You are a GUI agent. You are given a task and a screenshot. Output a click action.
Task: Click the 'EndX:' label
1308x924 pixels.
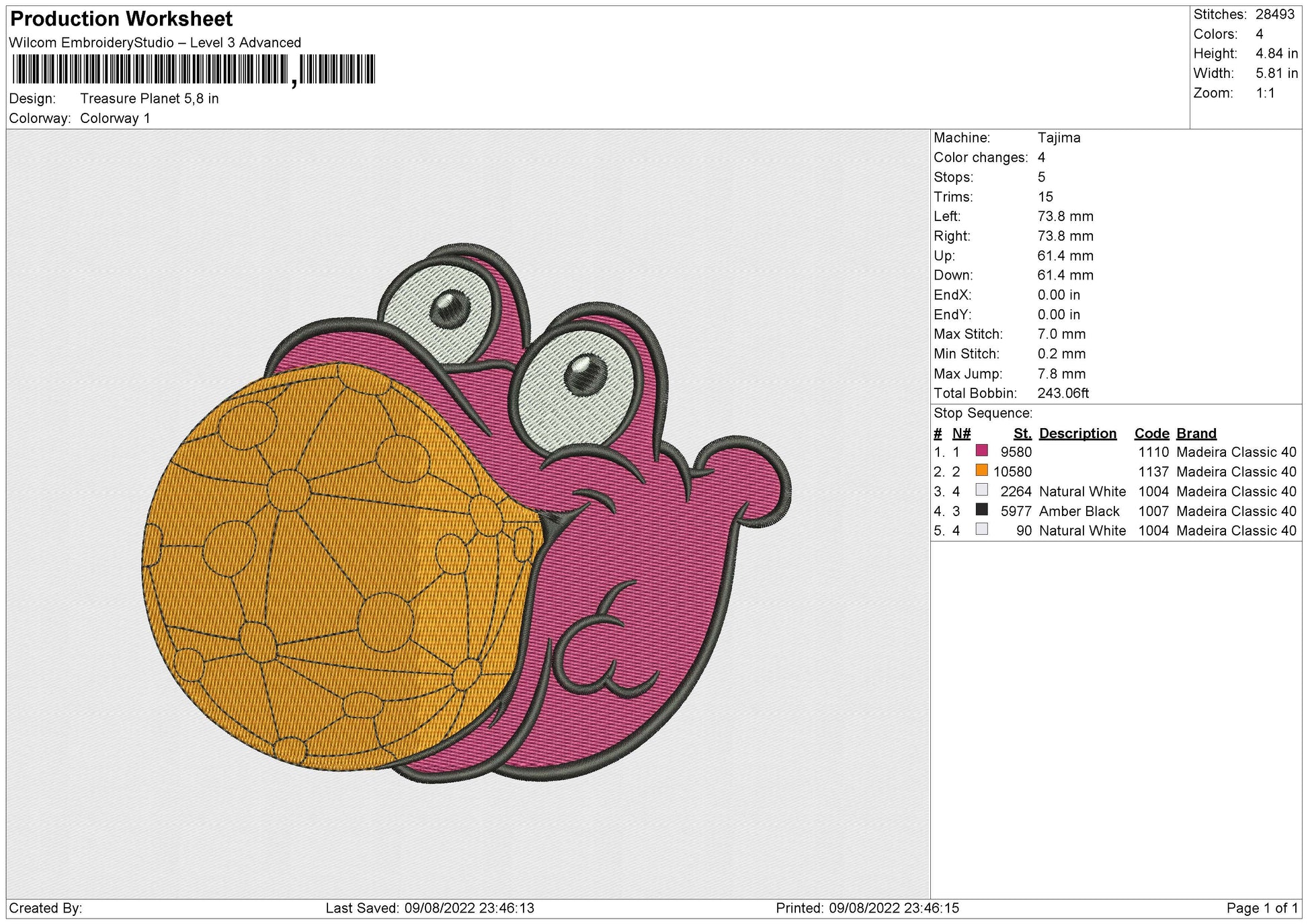pos(952,295)
